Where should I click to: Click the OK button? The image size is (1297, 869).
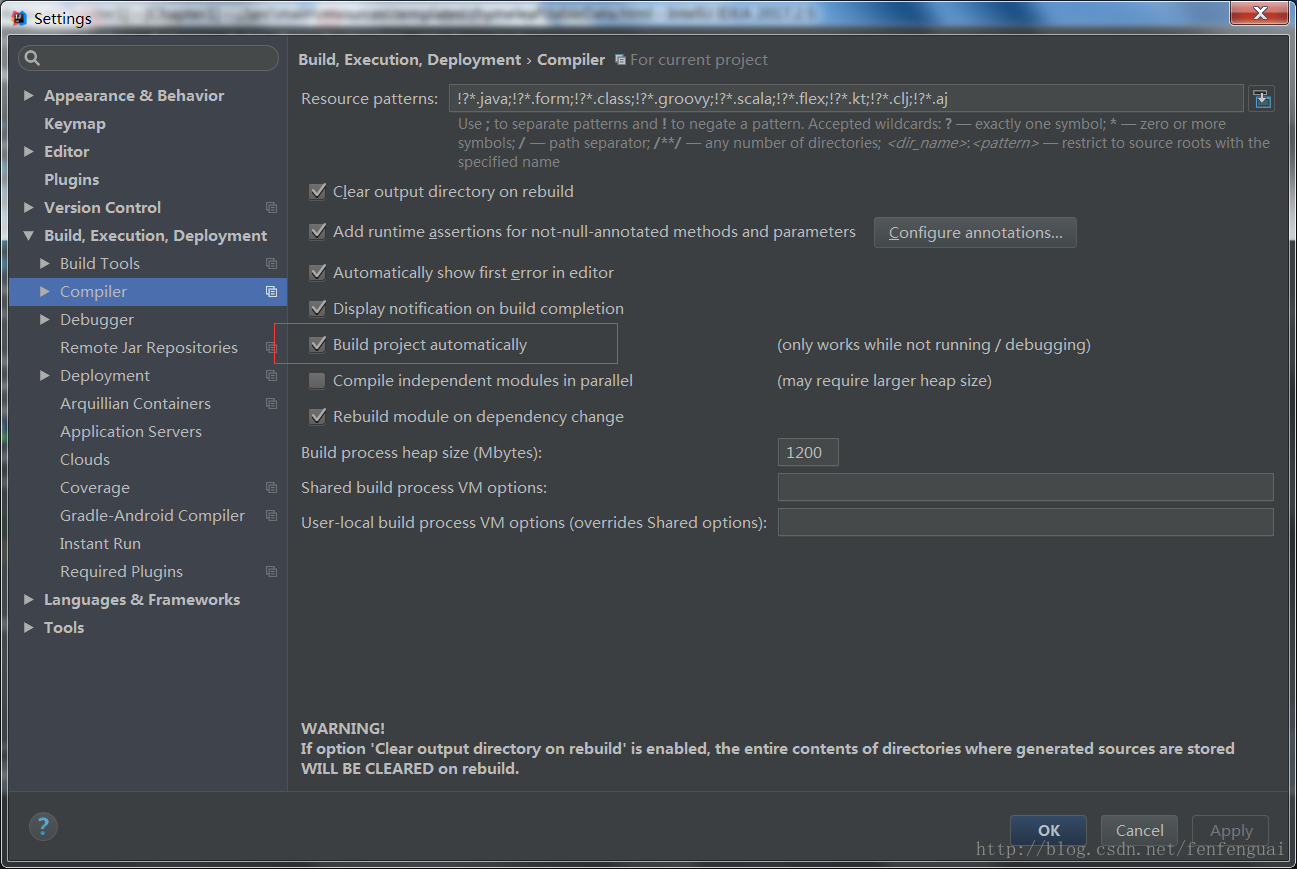1048,830
